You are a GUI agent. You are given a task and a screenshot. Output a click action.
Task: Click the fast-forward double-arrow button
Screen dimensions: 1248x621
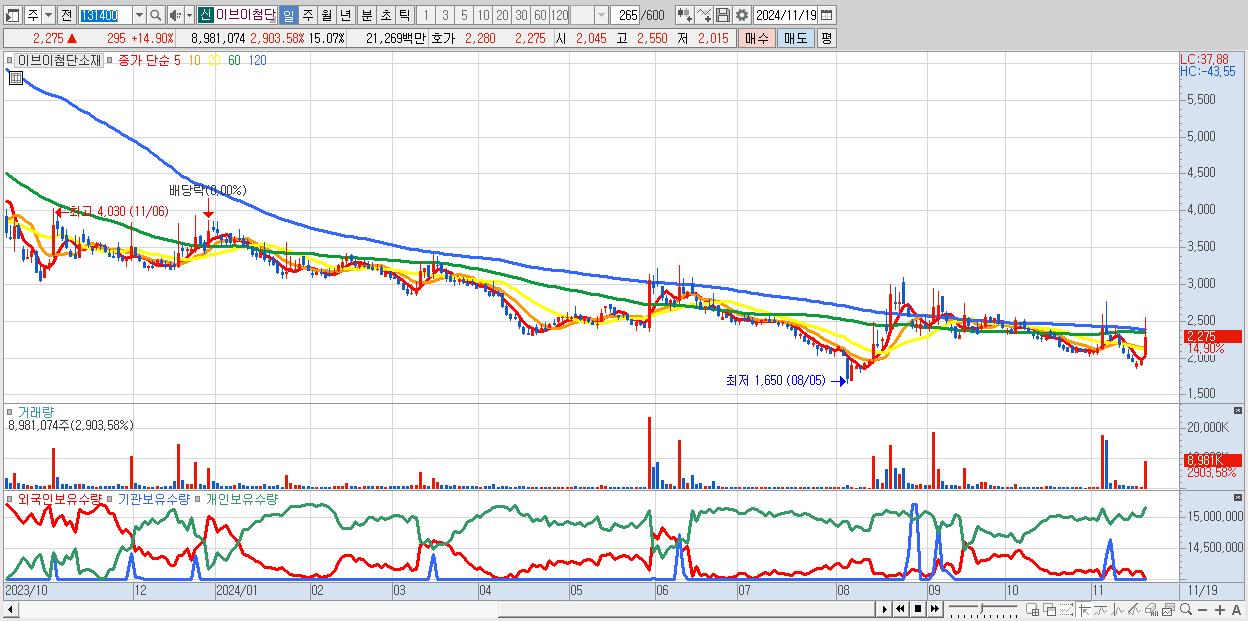(x=935, y=609)
